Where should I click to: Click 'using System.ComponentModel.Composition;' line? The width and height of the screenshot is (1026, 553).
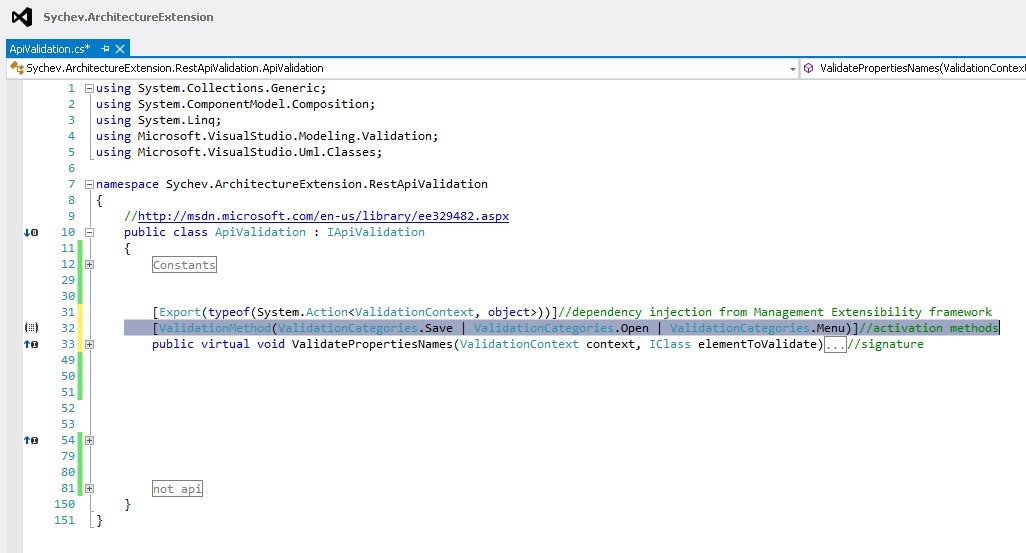(236, 104)
